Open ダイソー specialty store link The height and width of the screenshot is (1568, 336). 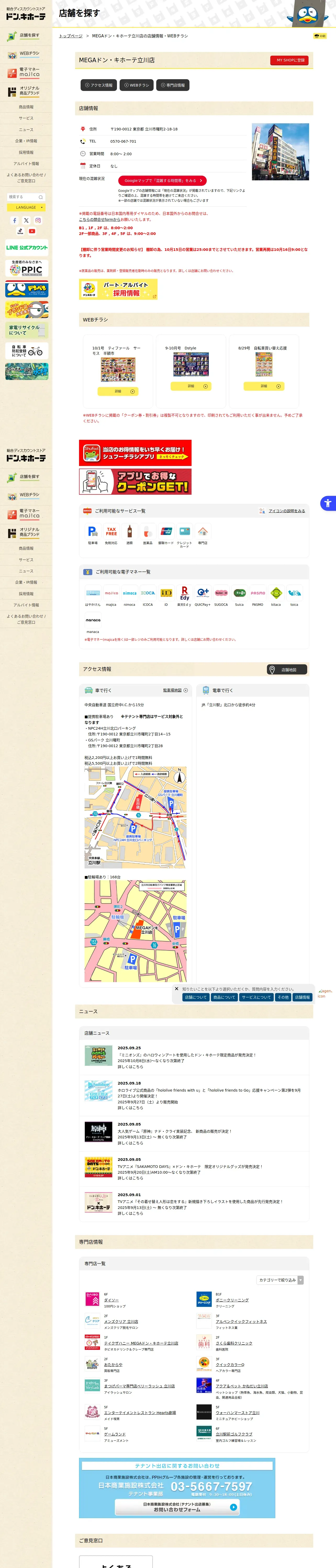click(111, 1300)
